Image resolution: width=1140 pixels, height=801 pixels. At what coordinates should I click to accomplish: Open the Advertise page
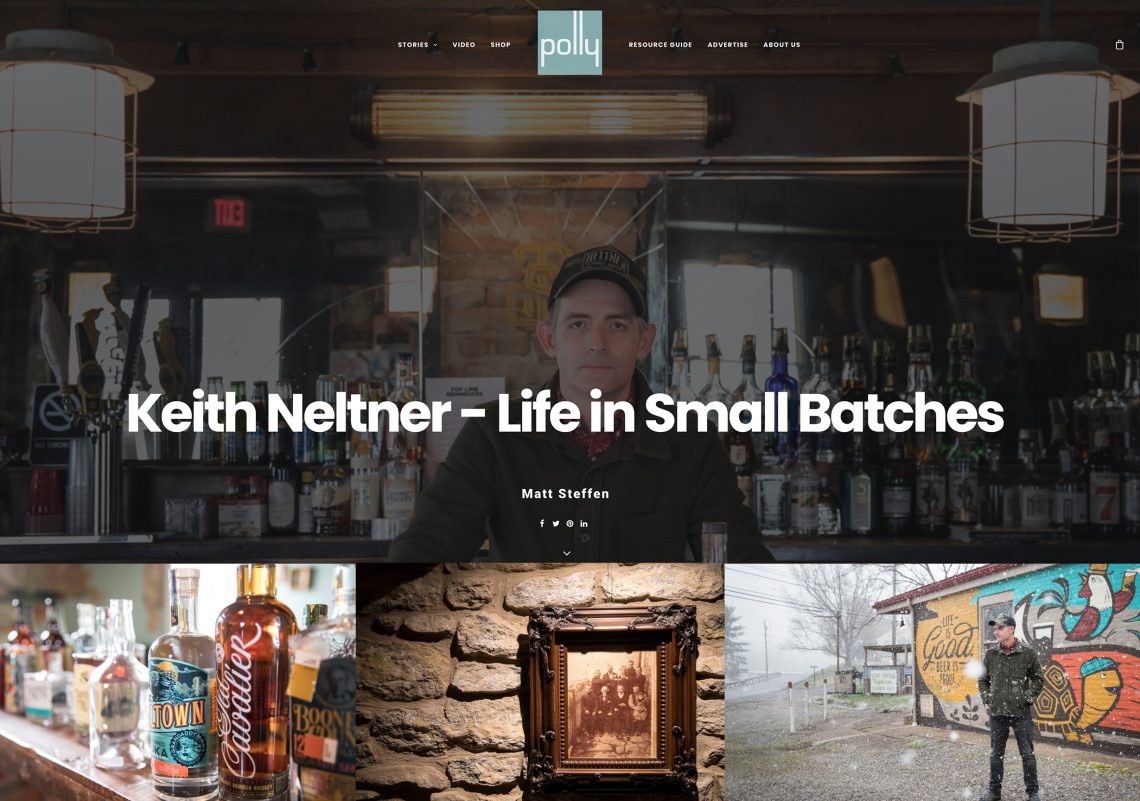(728, 45)
